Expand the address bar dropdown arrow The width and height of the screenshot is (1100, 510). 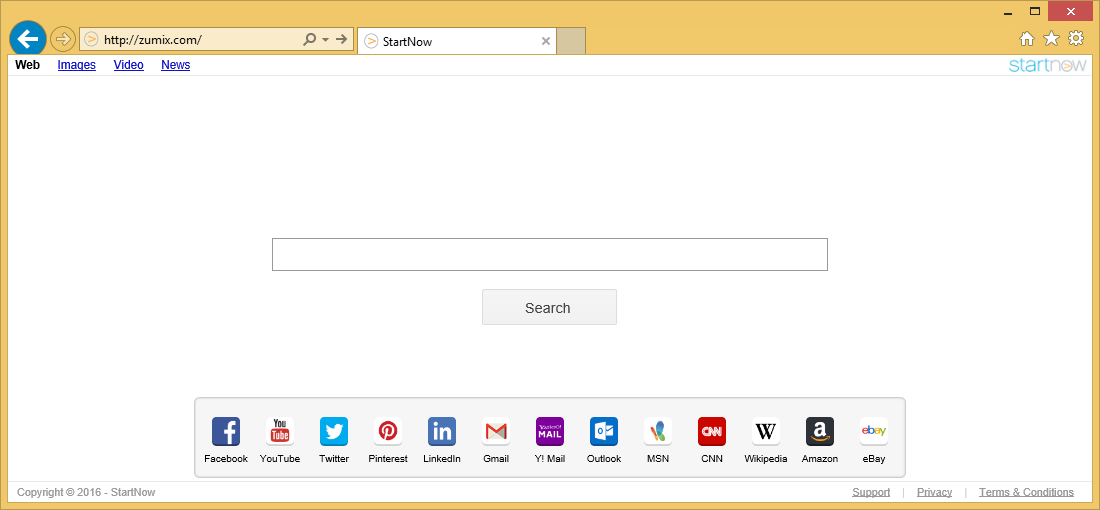[x=325, y=40]
